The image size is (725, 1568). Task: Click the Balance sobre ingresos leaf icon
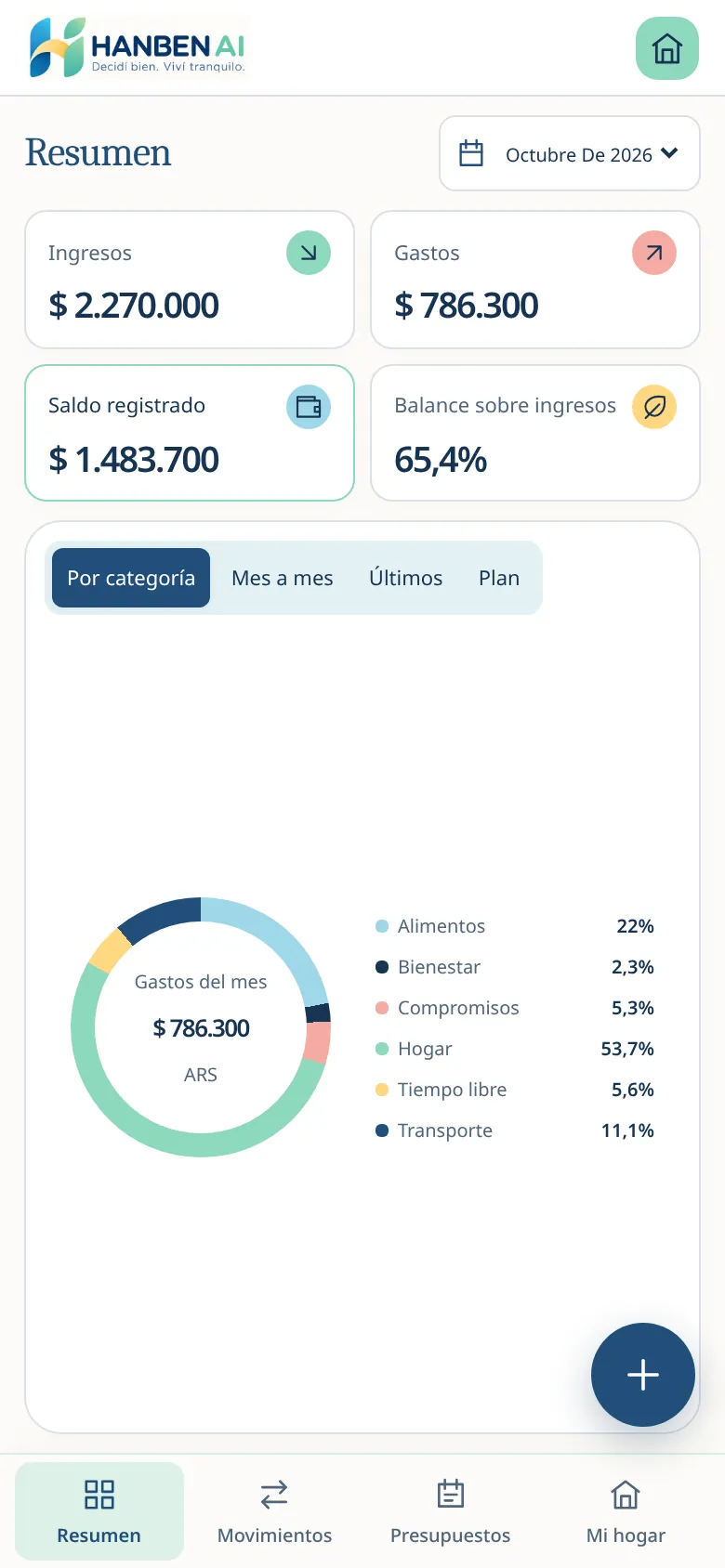654,407
